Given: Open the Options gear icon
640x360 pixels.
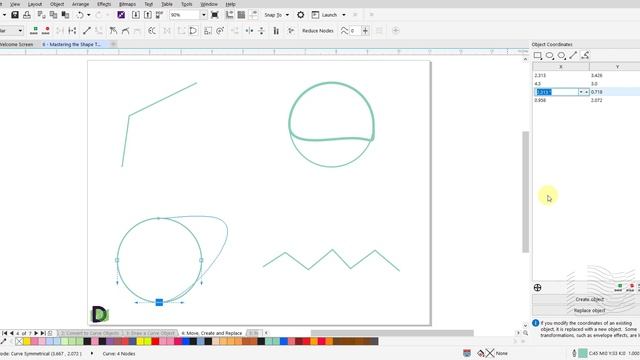Looking at the screenshot, I should (300, 15).
